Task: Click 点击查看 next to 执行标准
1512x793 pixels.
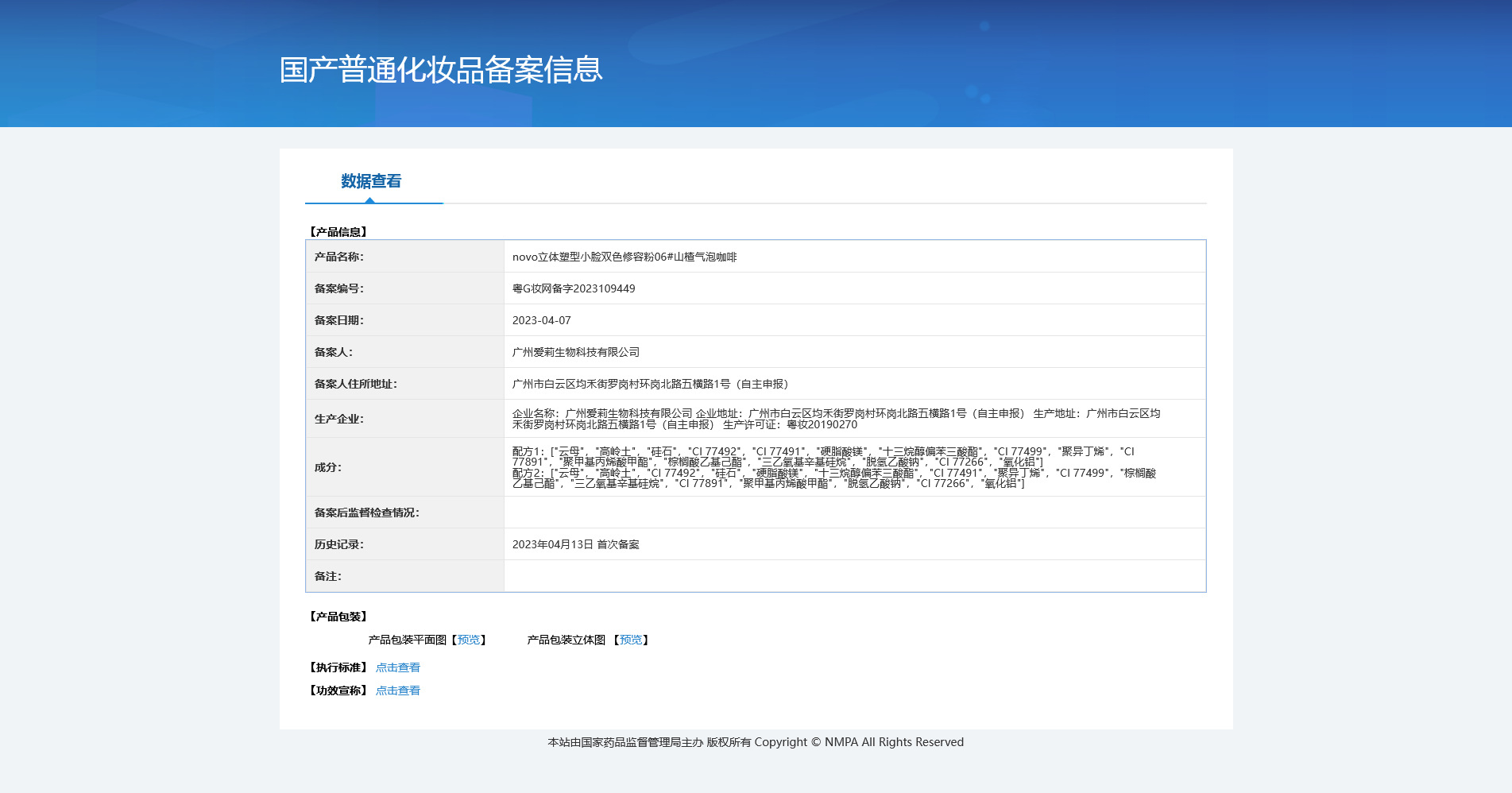Action: tap(397, 668)
